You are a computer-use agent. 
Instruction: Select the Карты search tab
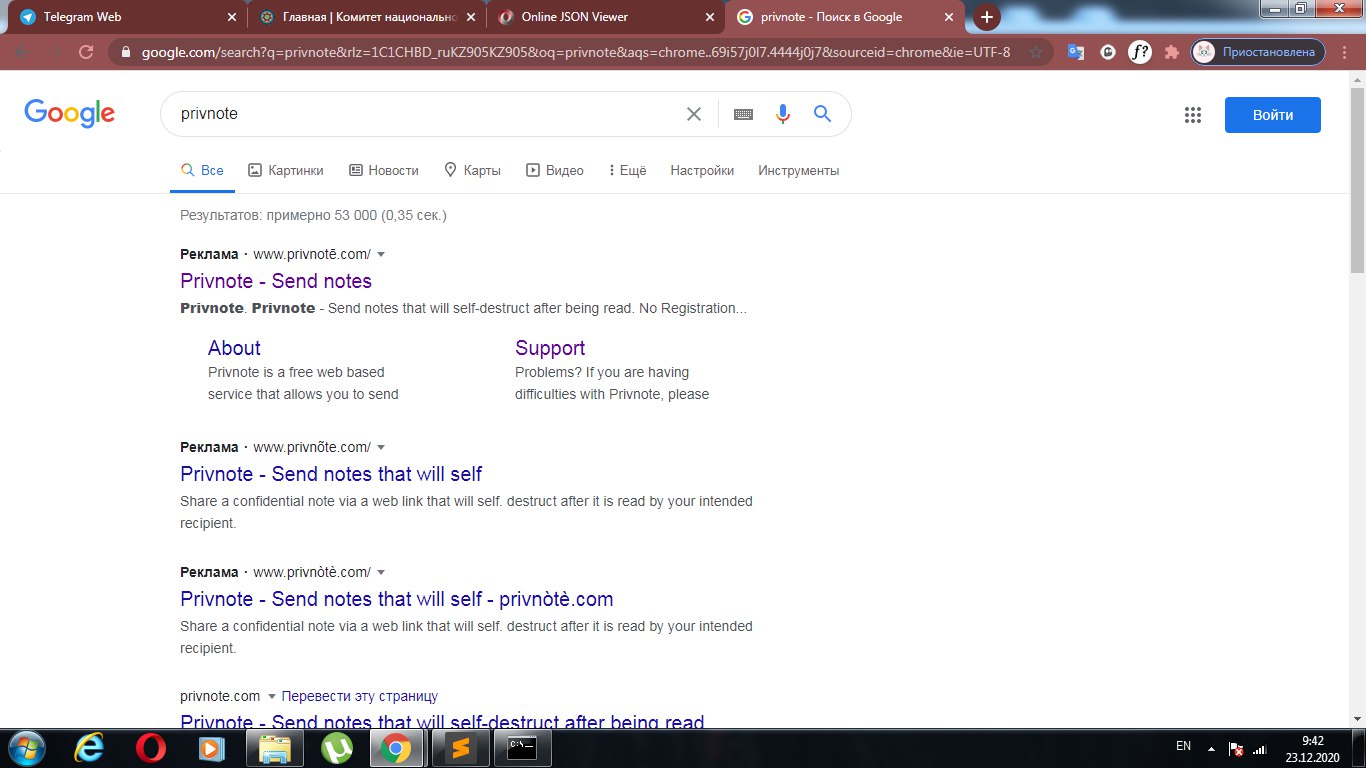[x=472, y=170]
